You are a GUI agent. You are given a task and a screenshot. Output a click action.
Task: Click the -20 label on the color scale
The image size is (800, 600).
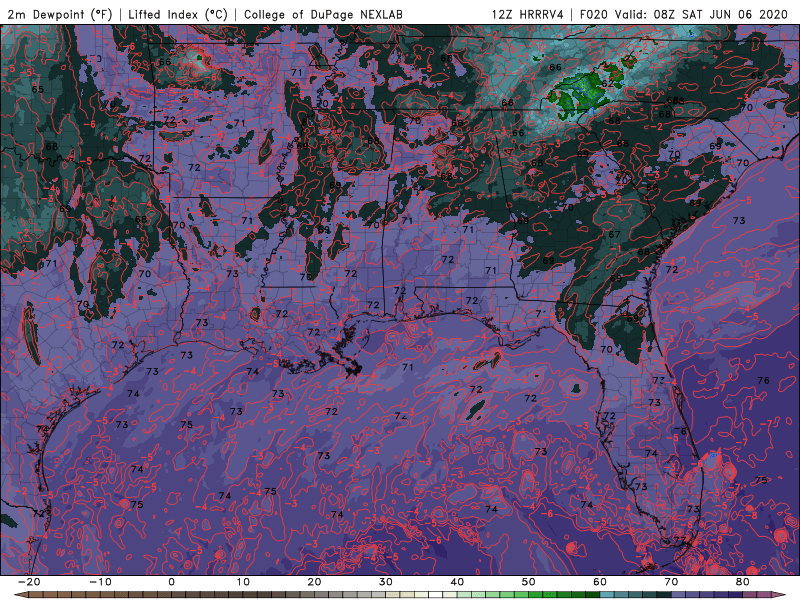coord(29,582)
